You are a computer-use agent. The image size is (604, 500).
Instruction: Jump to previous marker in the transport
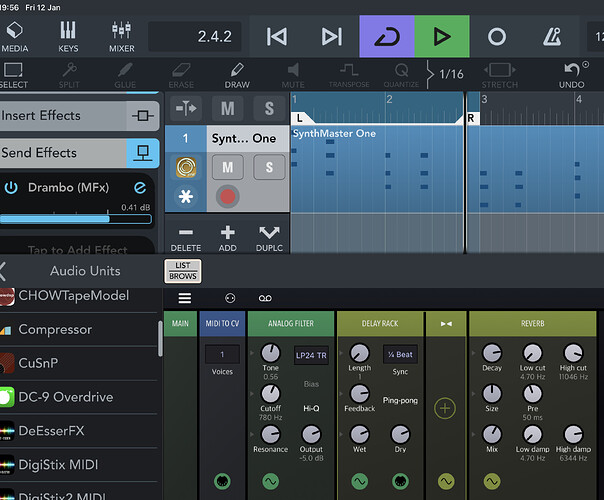coord(277,37)
